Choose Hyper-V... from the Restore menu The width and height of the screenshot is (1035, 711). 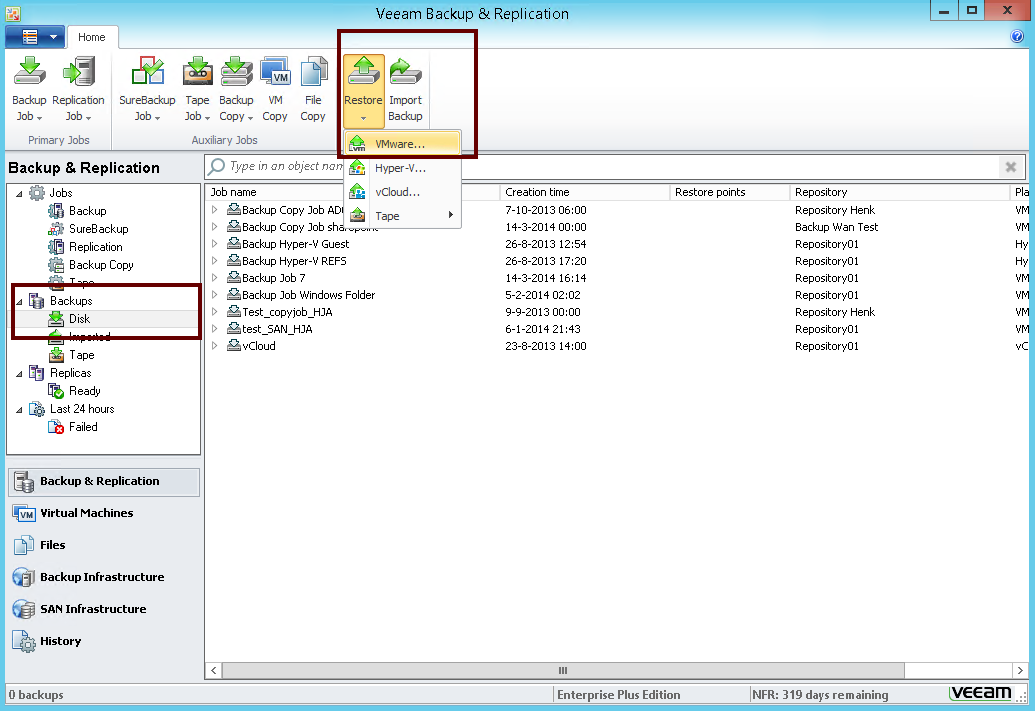pyautogui.click(x=402, y=168)
